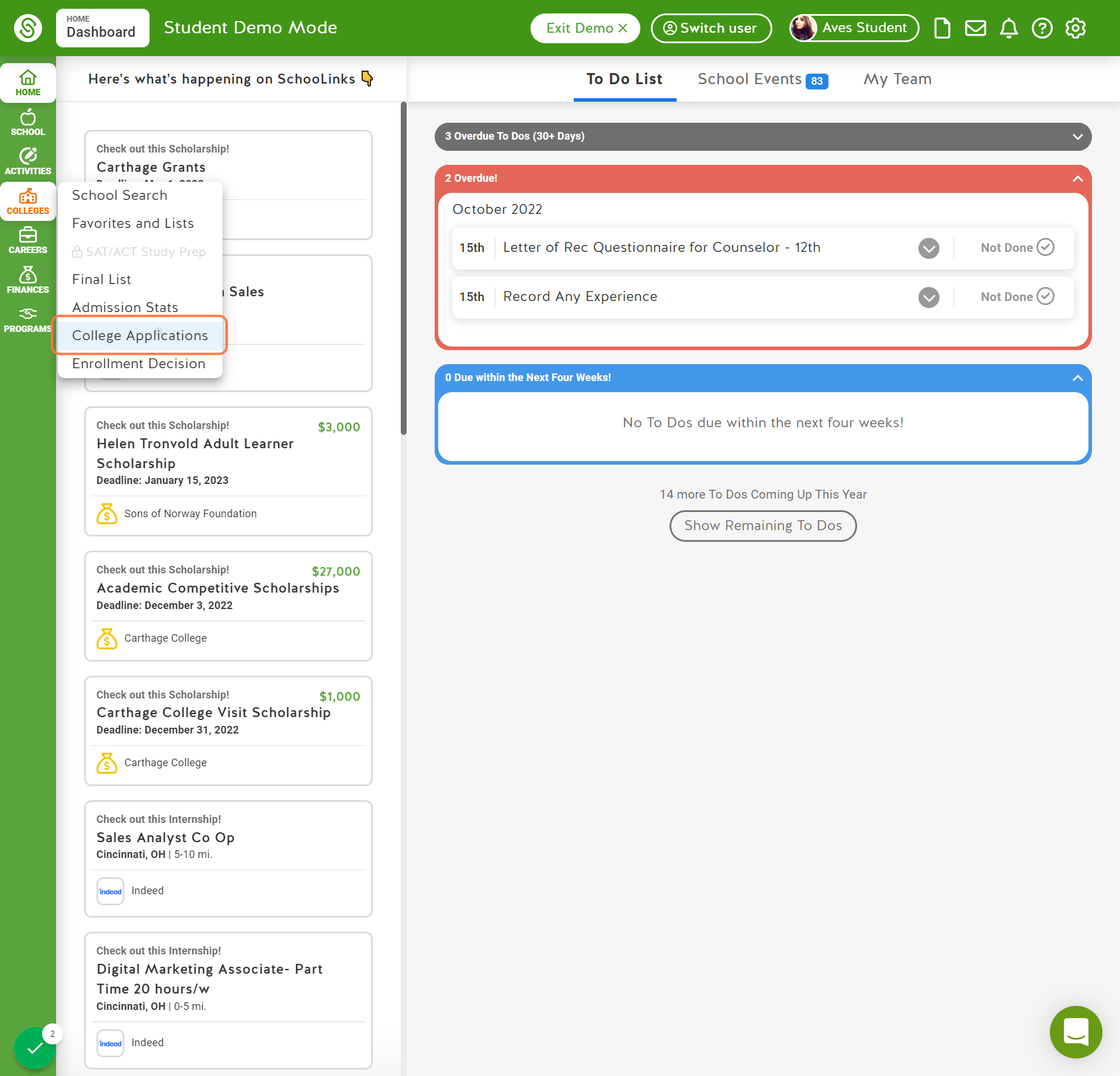Open Digital Marketing Associate internship card
The width and height of the screenshot is (1120, 1076).
point(228,1001)
